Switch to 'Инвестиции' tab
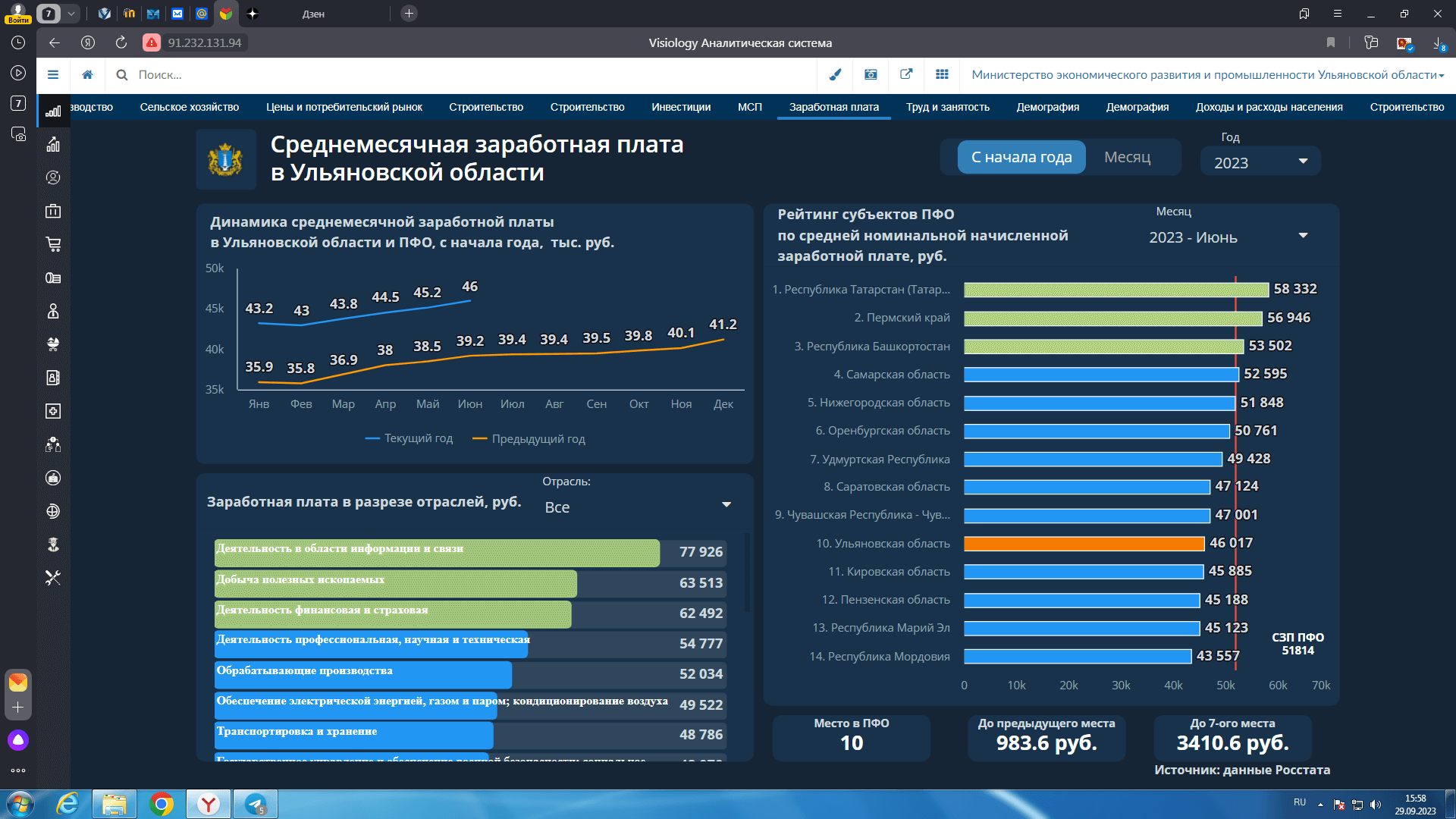Viewport: 1456px width, 819px height. point(681,107)
